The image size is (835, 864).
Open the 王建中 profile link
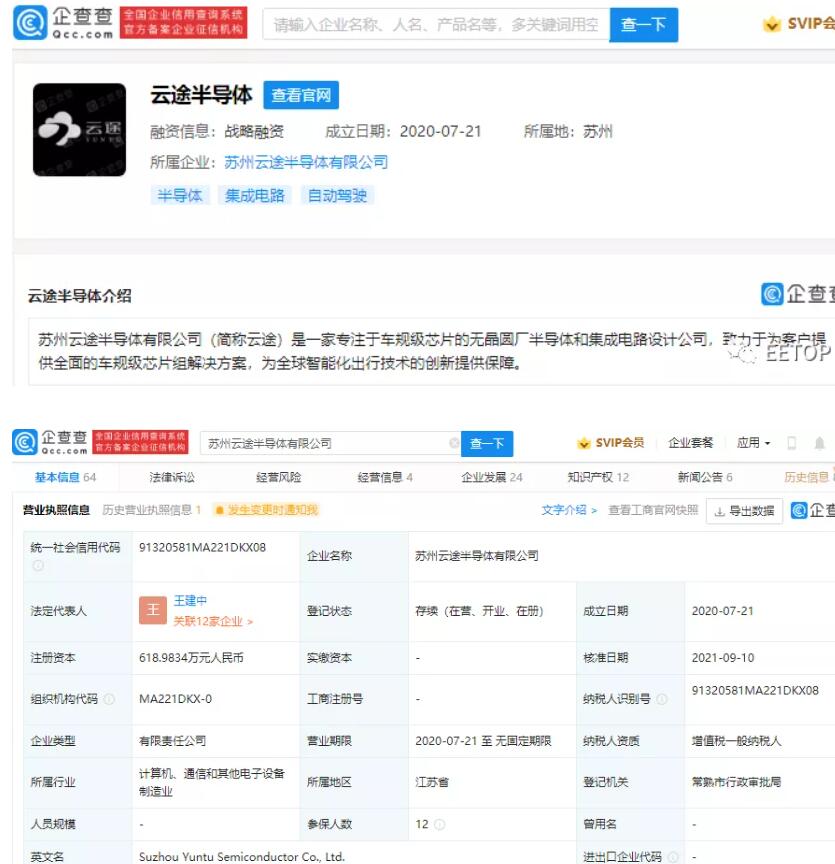(x=190, y=601)
